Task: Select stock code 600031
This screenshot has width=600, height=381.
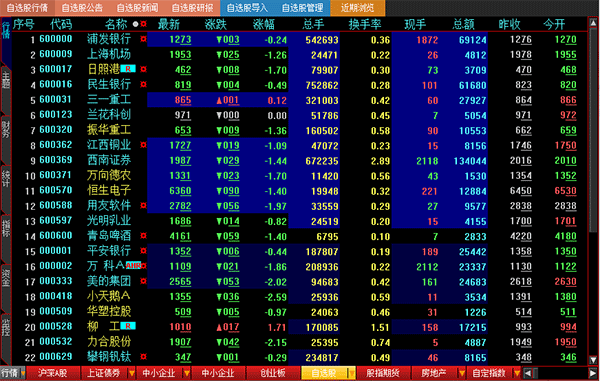Action: pos(55,99)
